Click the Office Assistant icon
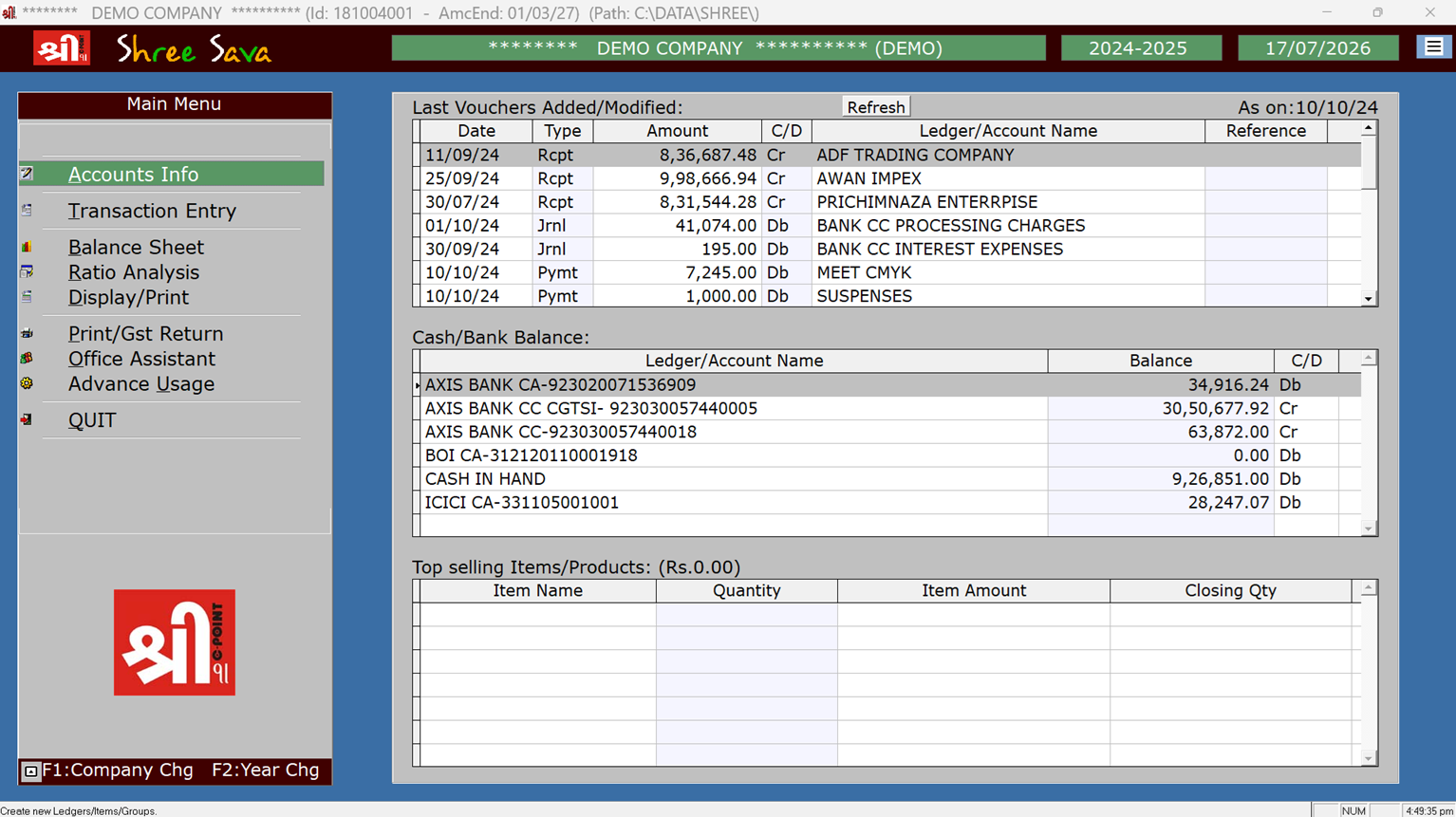Viewport: 1456px width, 817px height. (27, 359)
